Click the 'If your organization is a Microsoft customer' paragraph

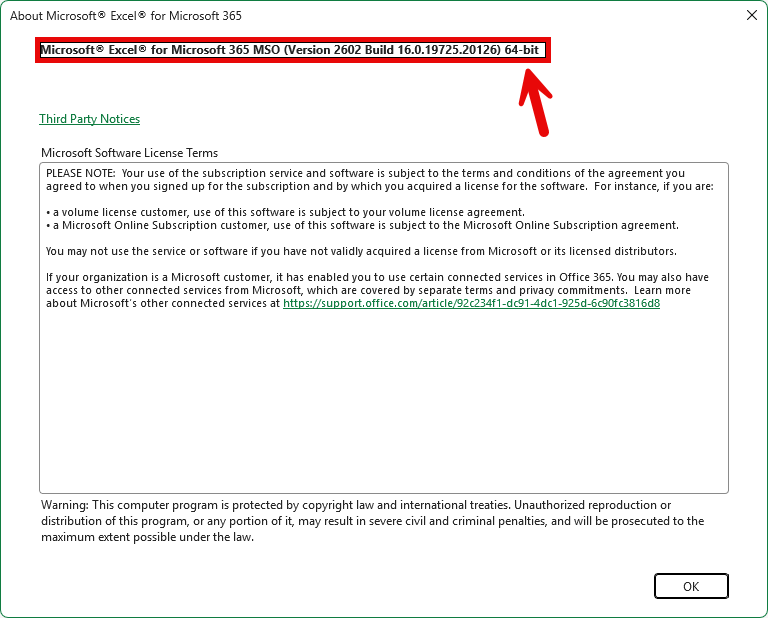(377, 290)
